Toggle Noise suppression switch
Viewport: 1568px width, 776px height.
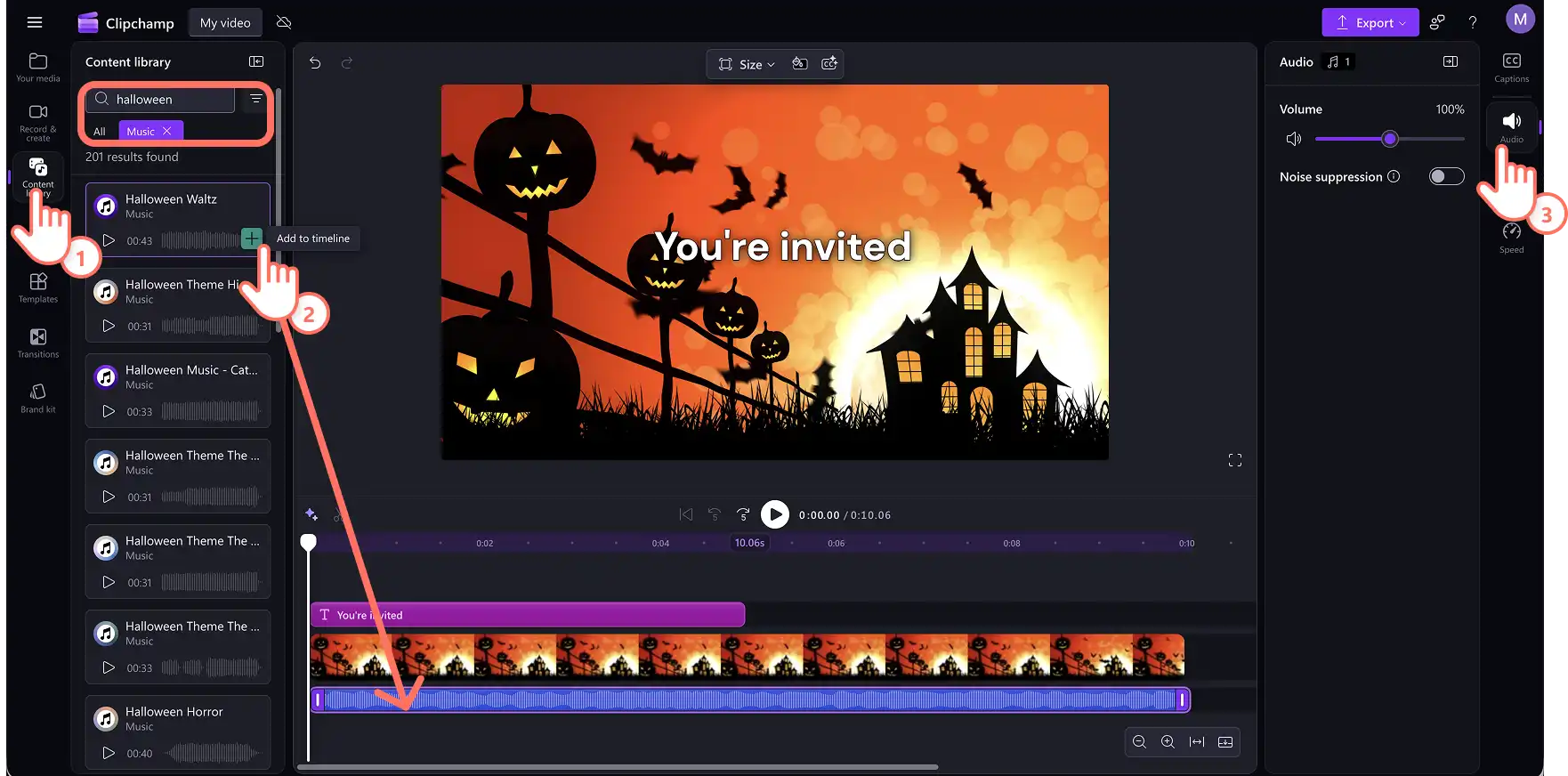click(x=1446, y=176)
